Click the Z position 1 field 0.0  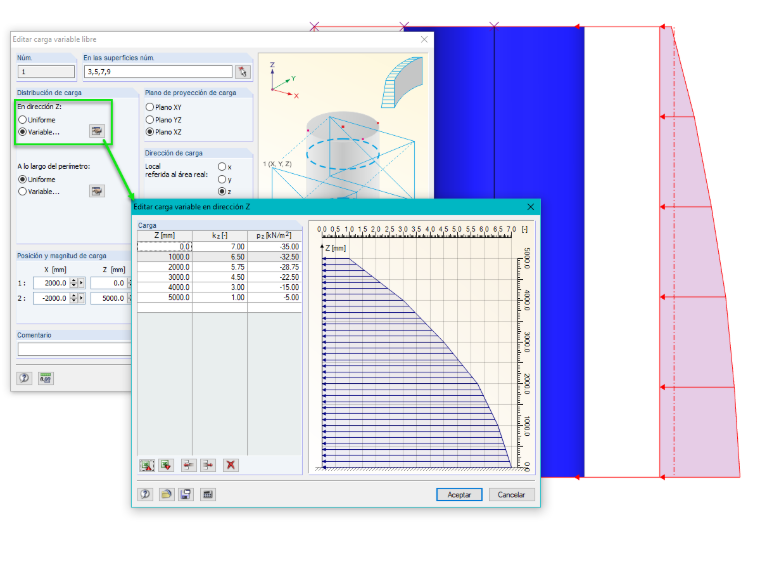[108, 283]
